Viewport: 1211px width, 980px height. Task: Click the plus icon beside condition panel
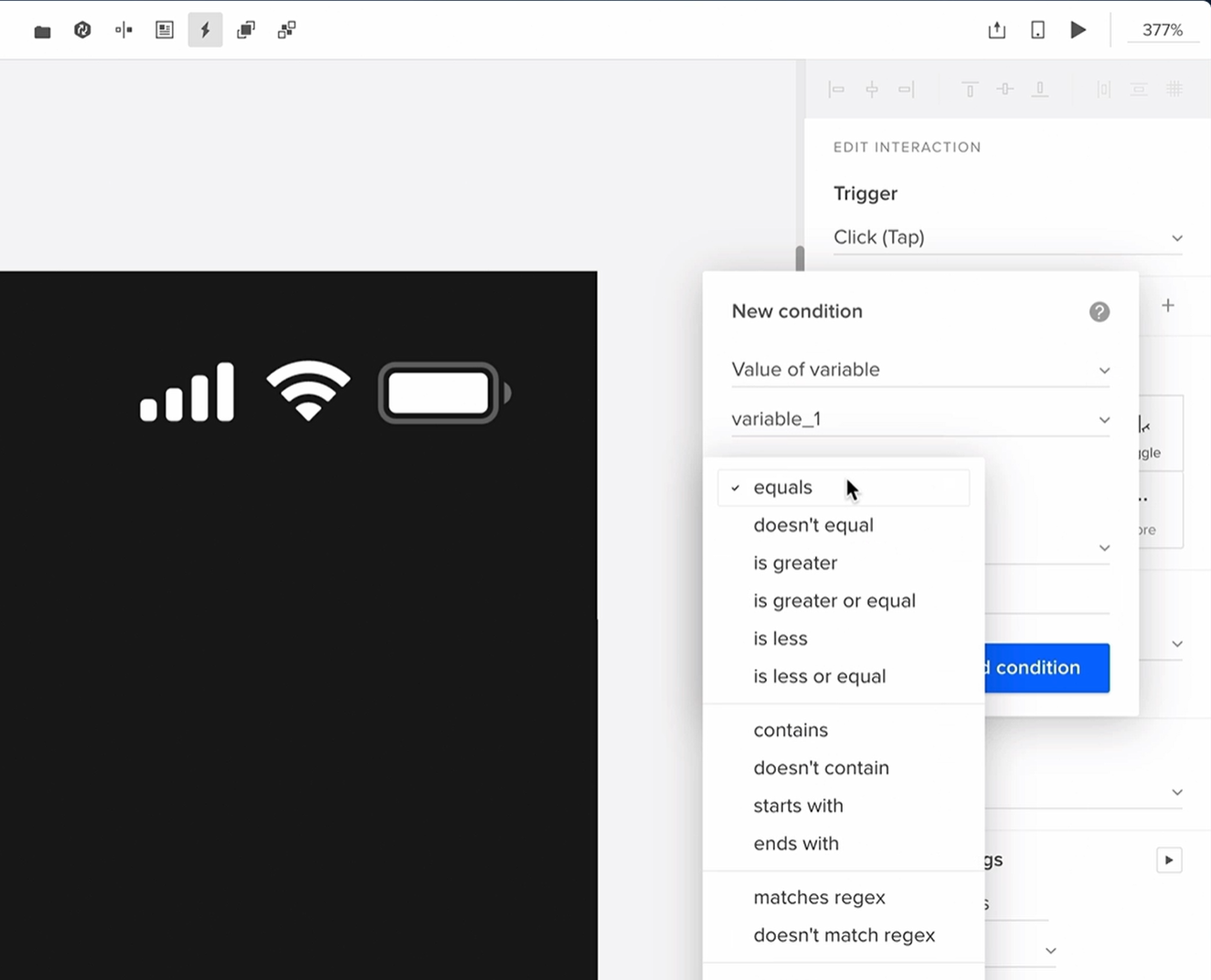tap(1167, 305)
